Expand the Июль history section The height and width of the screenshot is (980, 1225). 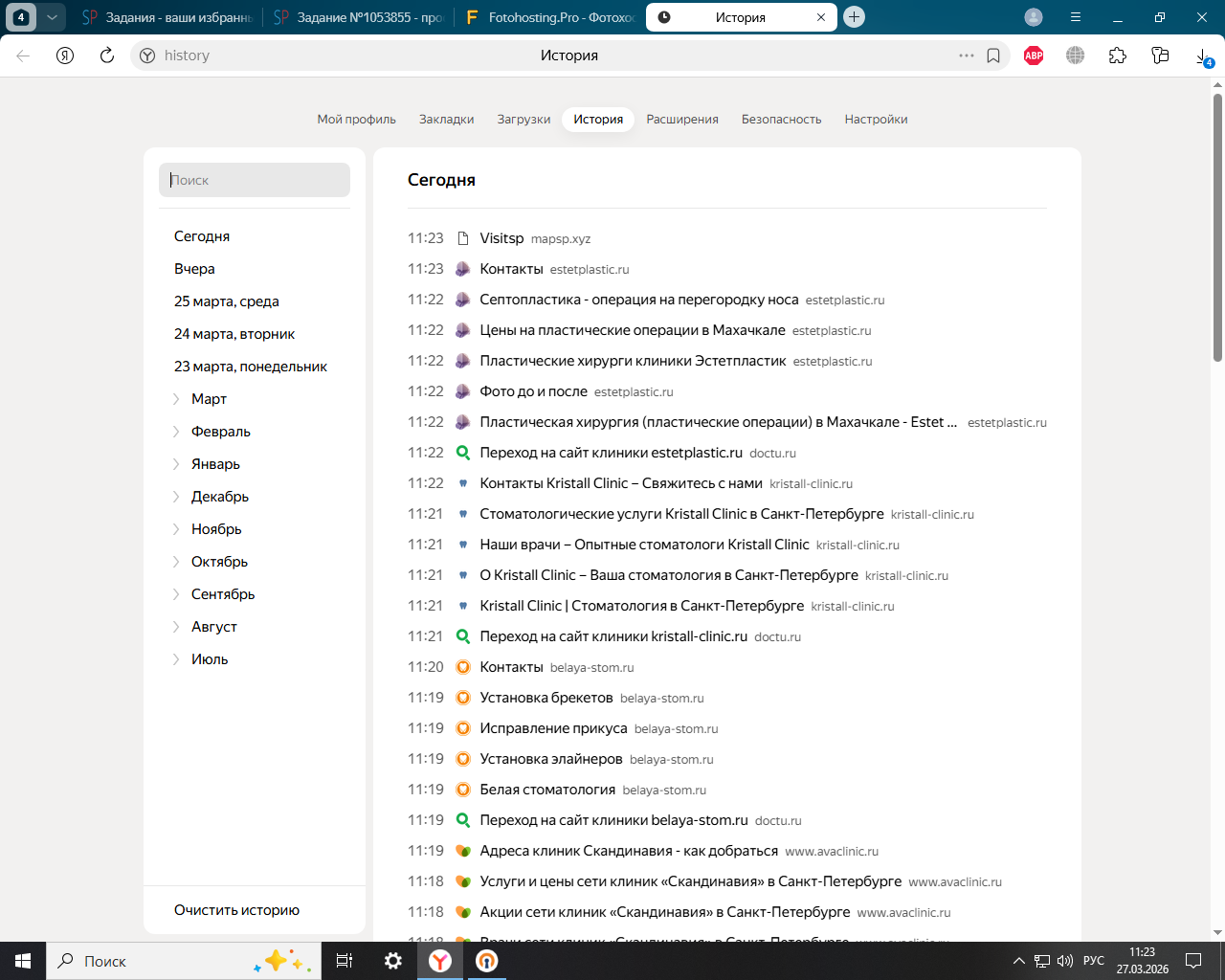pyautogui.click(x=176, y=659)
